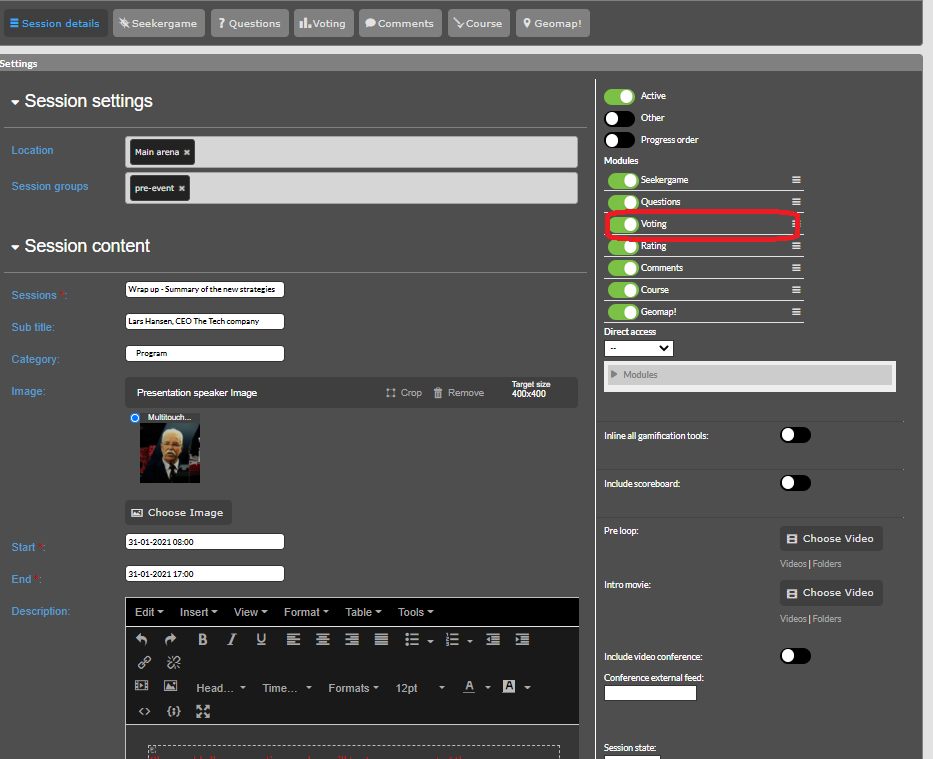The width and height of the screenshot is (933, 759).
Task: Expand the Modules disclosure section
Action: pos(615,375)
